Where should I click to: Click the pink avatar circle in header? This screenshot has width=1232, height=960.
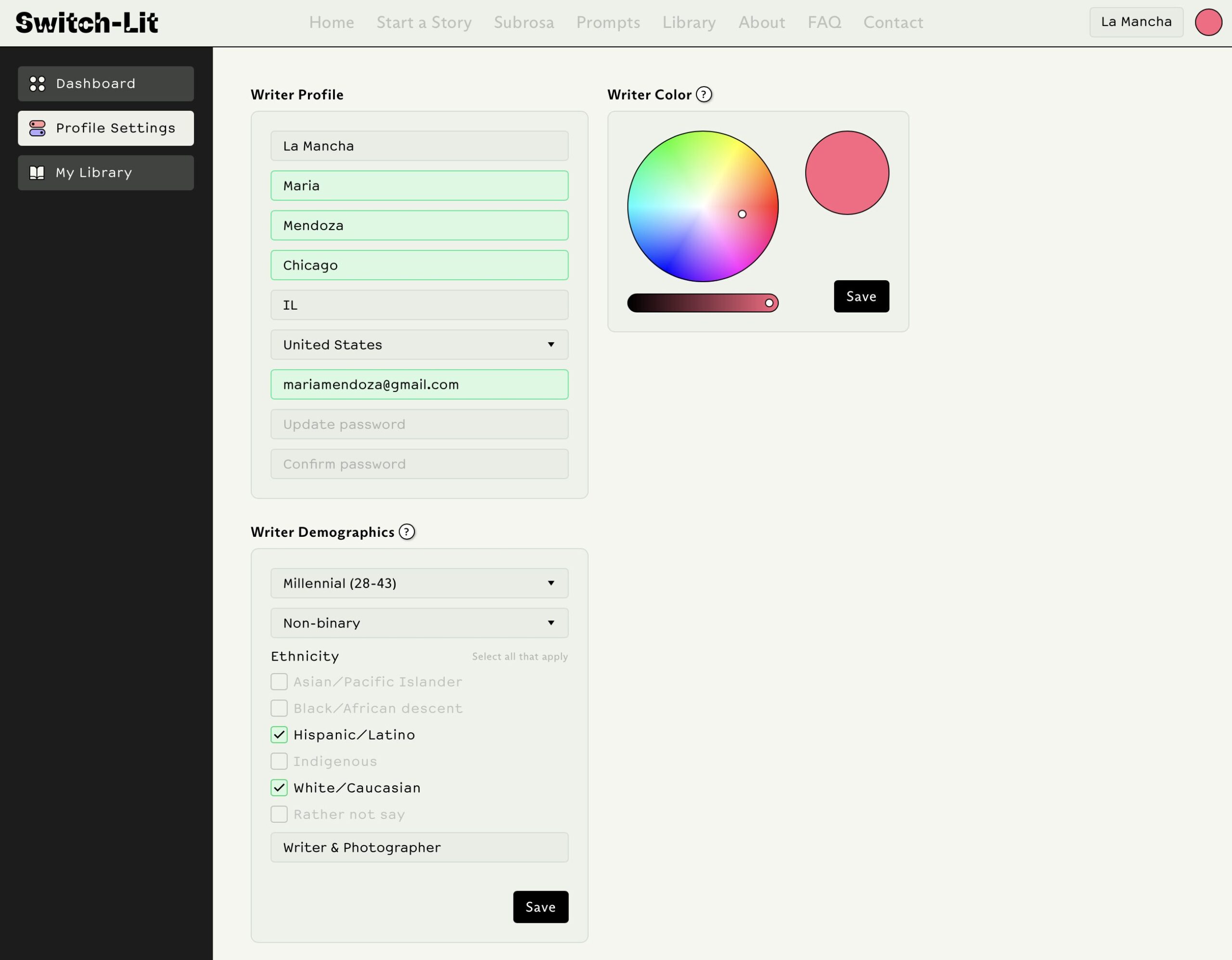[1208, 23]
